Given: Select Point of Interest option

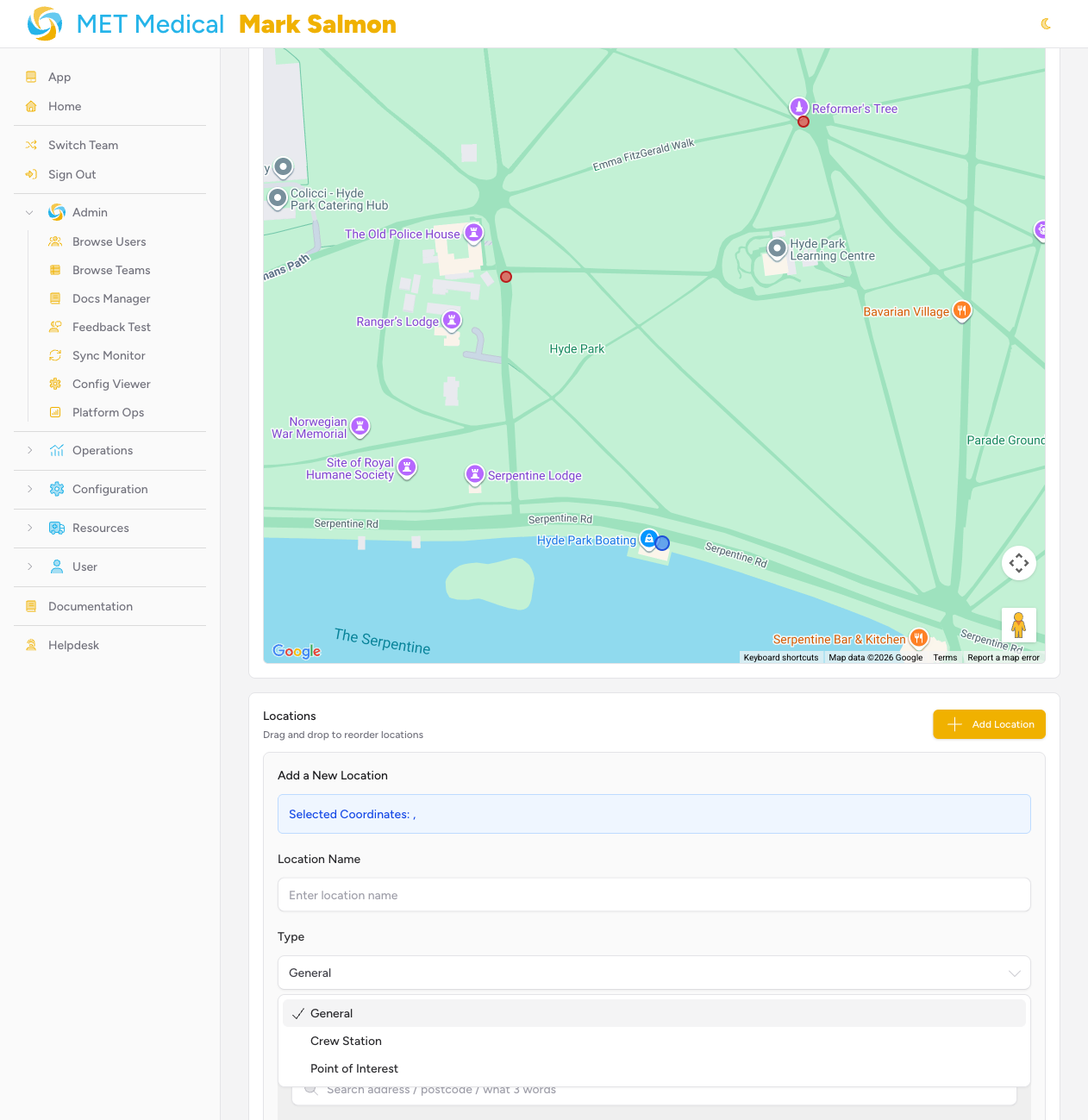Looking at the screenshot, I should click(654, 1068).
